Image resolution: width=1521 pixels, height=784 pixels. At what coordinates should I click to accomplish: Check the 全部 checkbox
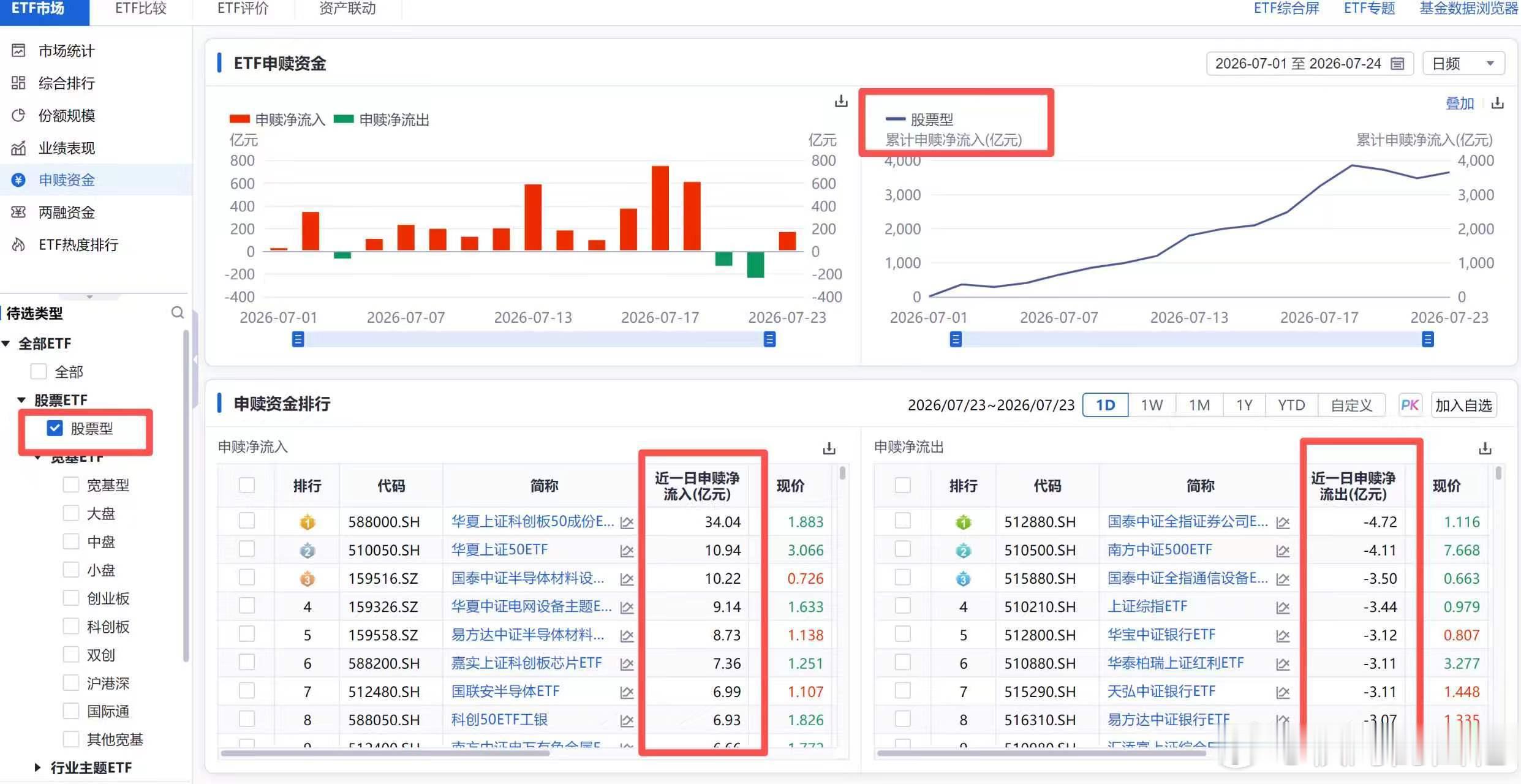coord(39,371)
